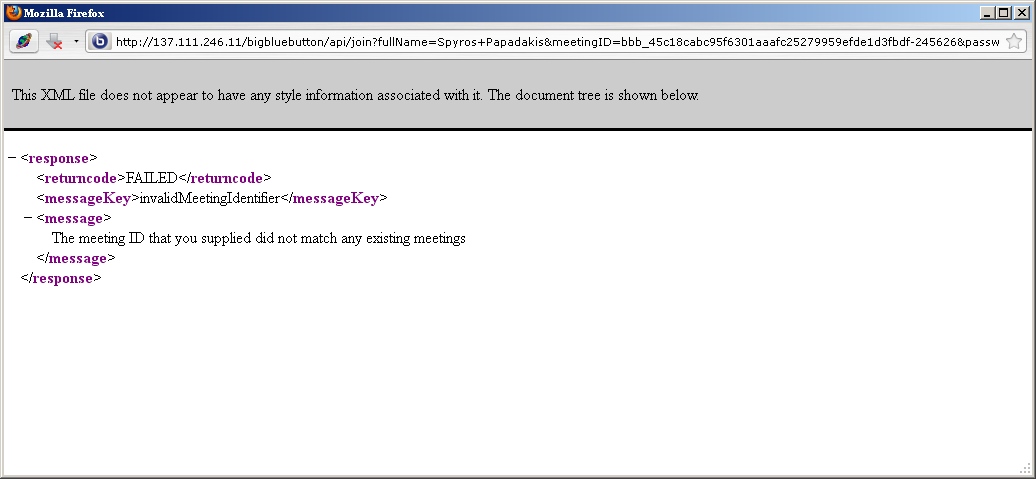Click the colorful globe toolbar button
The image size is (1036, 479).
24,42
